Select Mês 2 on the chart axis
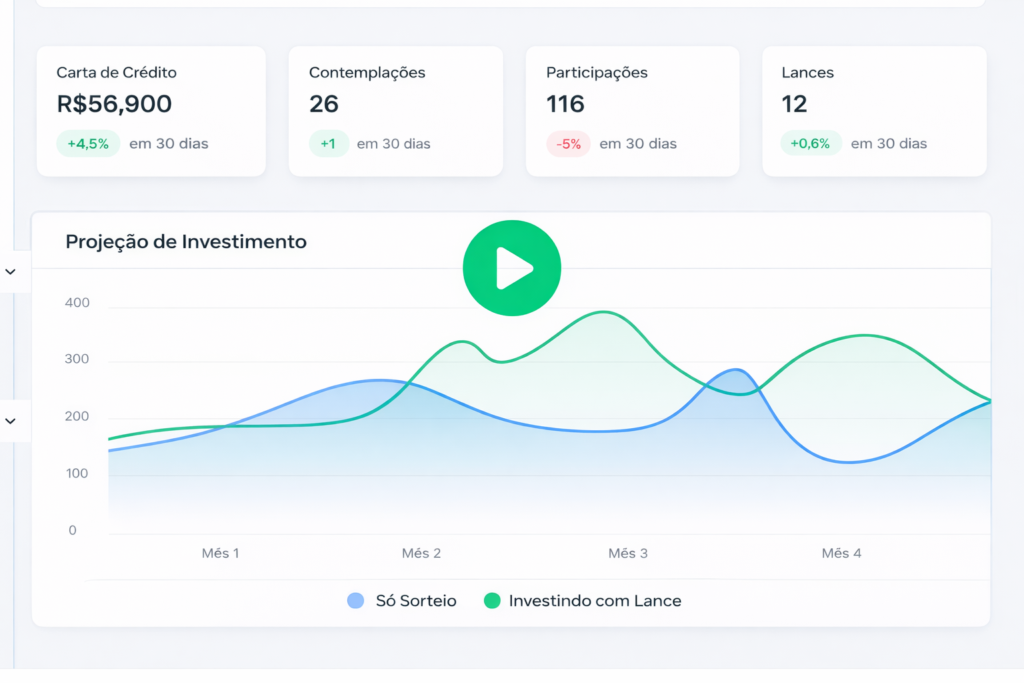Viewport: 1024px width, 683px height. (x=421, y=553)
